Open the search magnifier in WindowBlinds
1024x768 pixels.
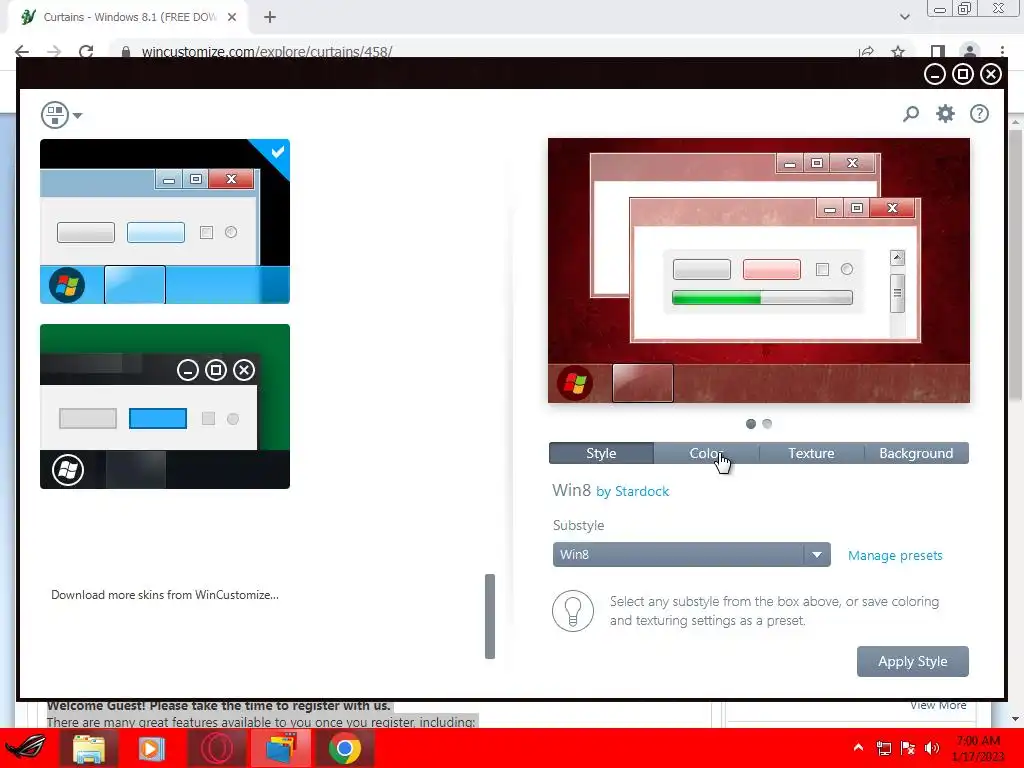[x=910, y=114]
